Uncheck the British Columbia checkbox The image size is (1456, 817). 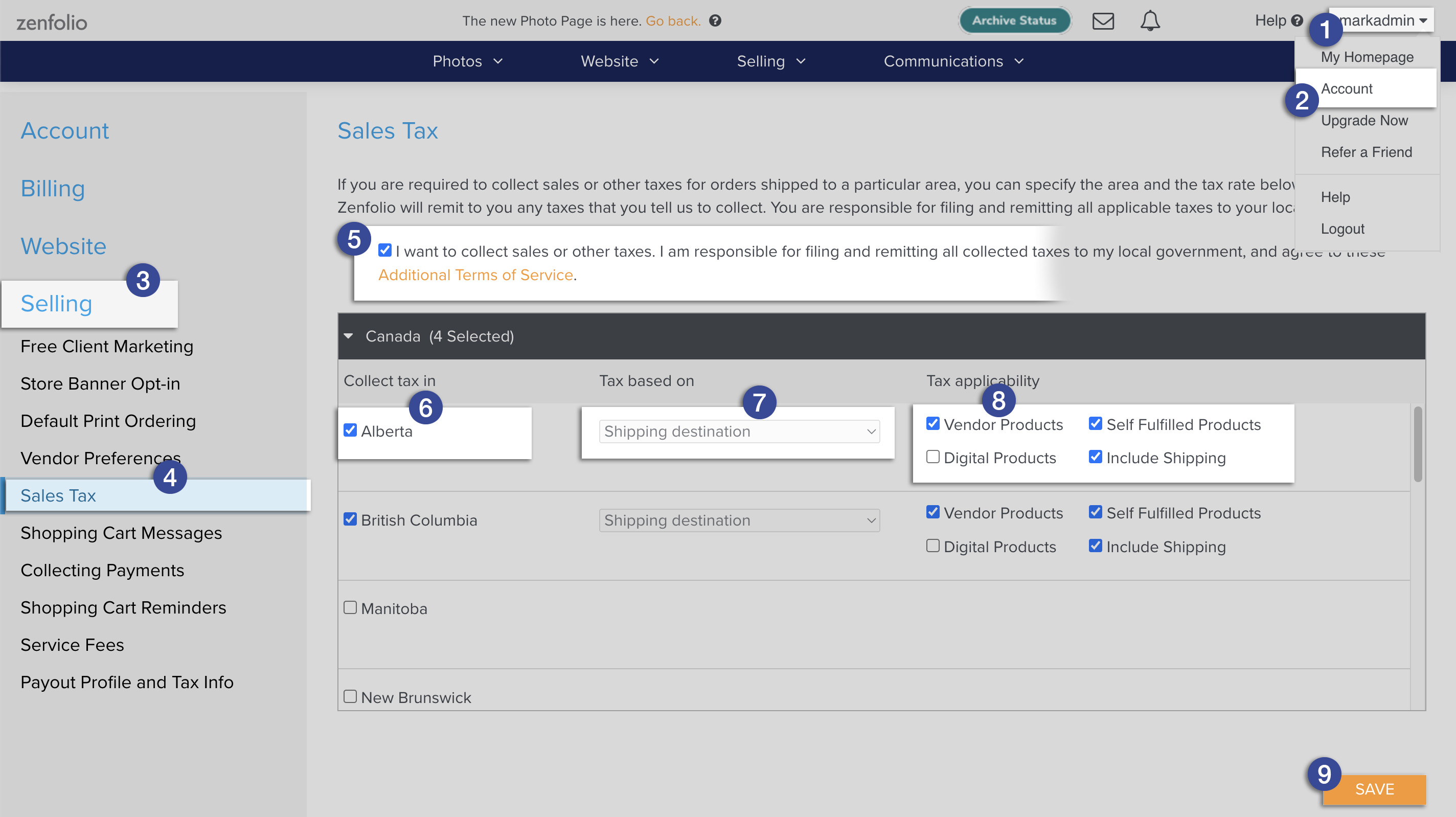[350, 519]
